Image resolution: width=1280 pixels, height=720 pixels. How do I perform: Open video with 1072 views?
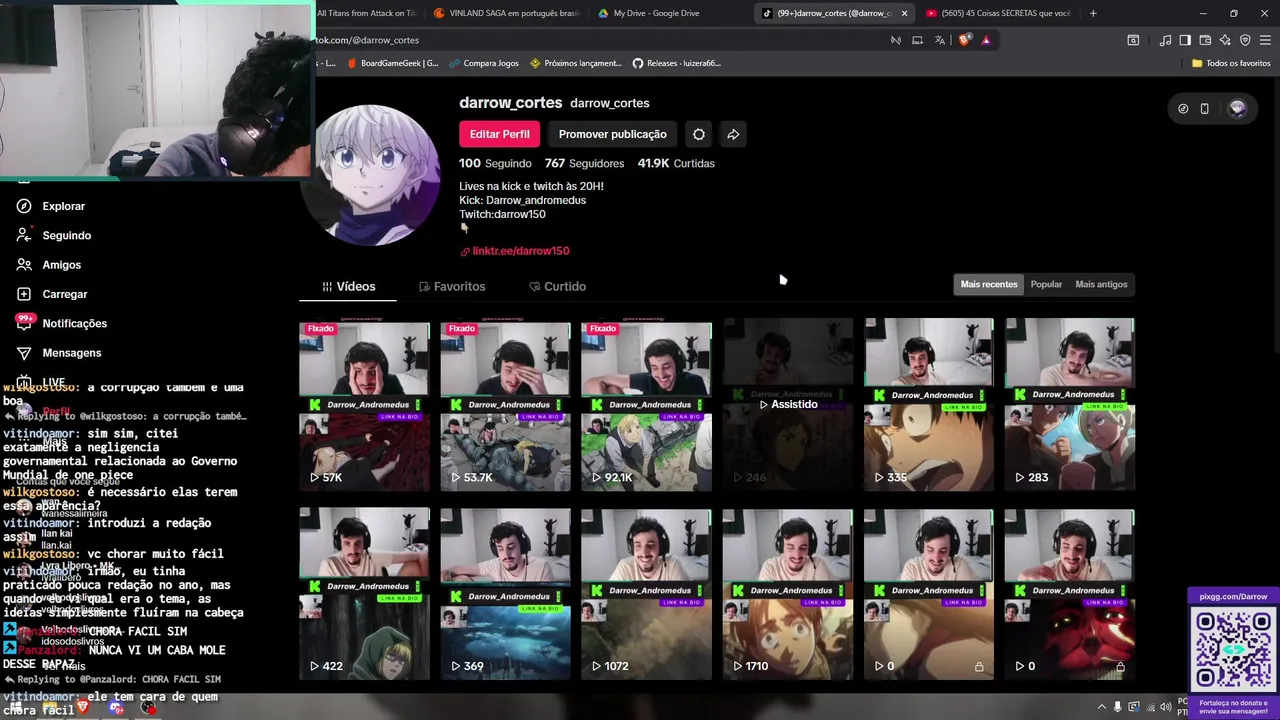click(646, 594)
